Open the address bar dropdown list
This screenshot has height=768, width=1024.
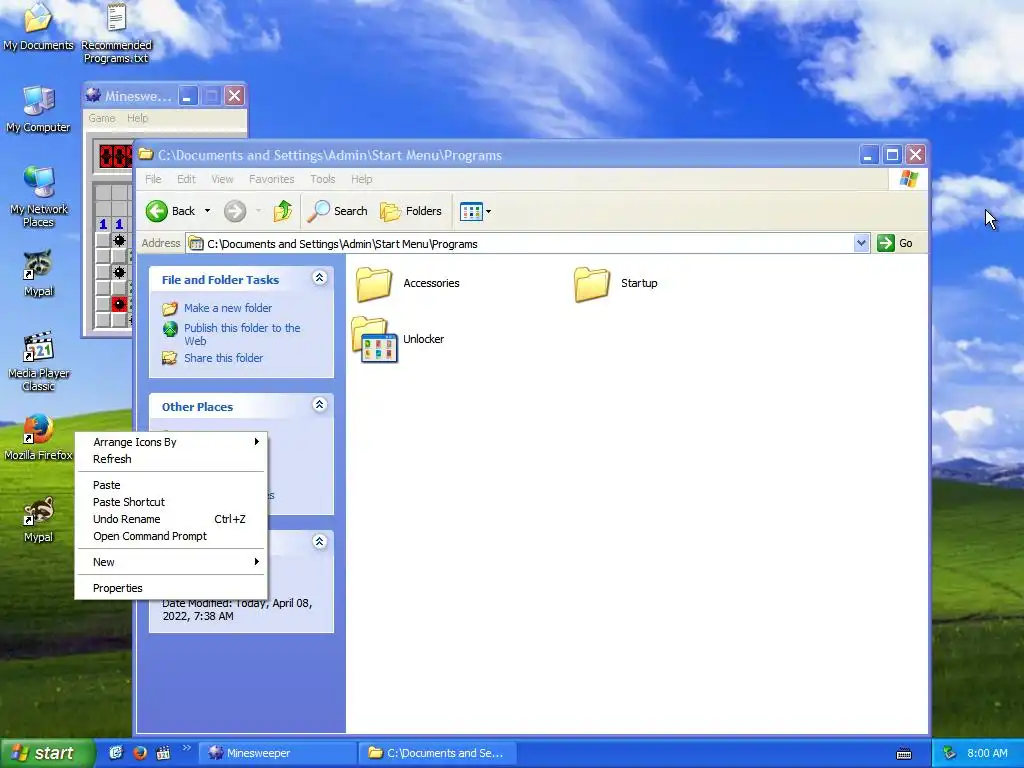[861, 244]
